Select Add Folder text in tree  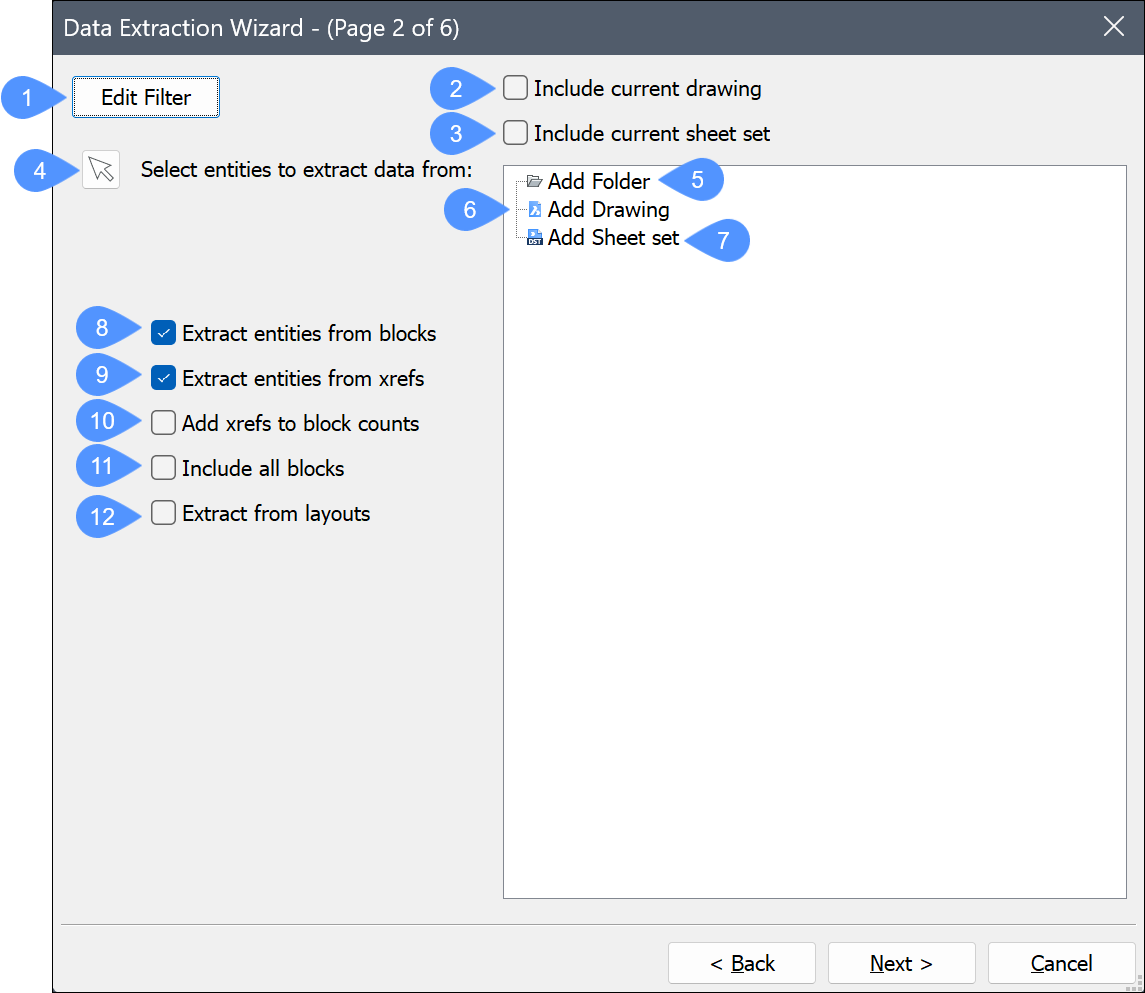[x=598, y=182]
